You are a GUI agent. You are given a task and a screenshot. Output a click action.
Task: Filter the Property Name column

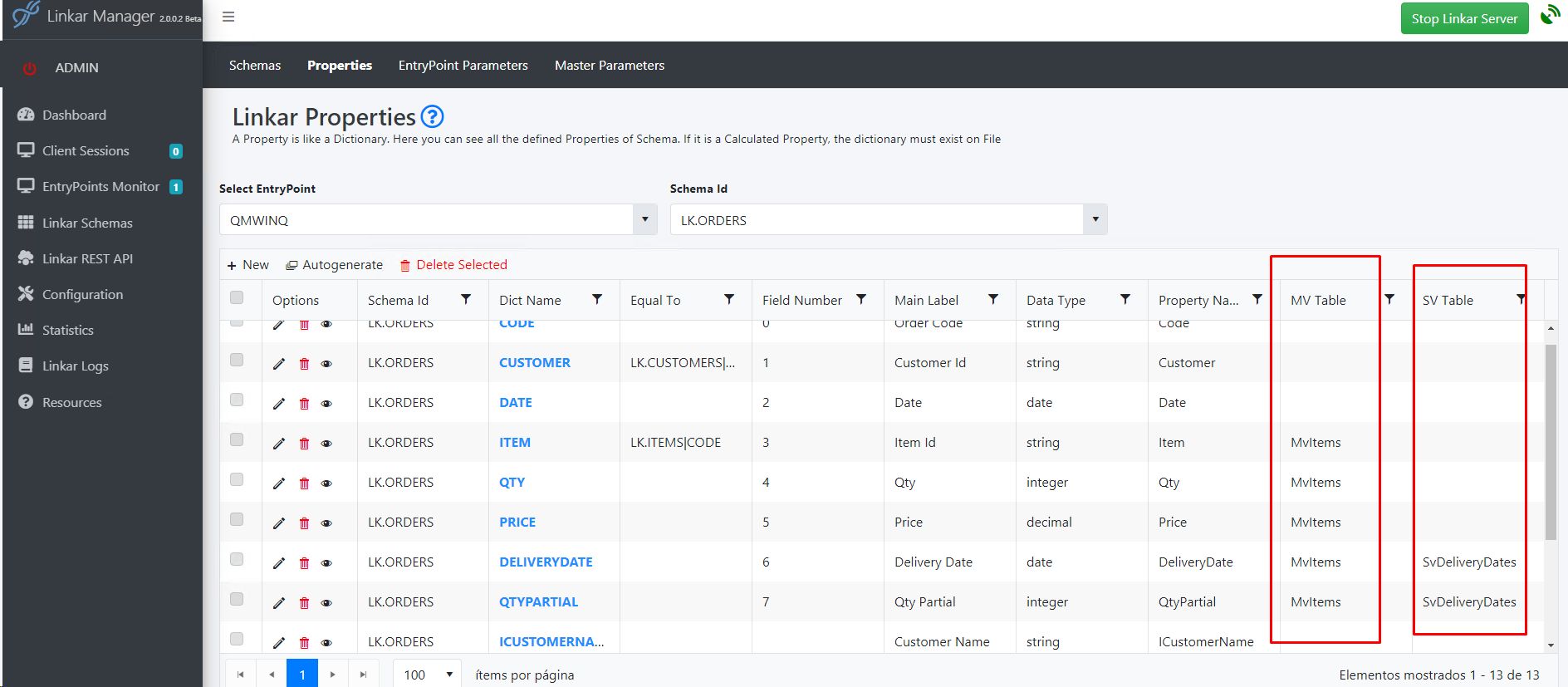[x=1257, y=299]
